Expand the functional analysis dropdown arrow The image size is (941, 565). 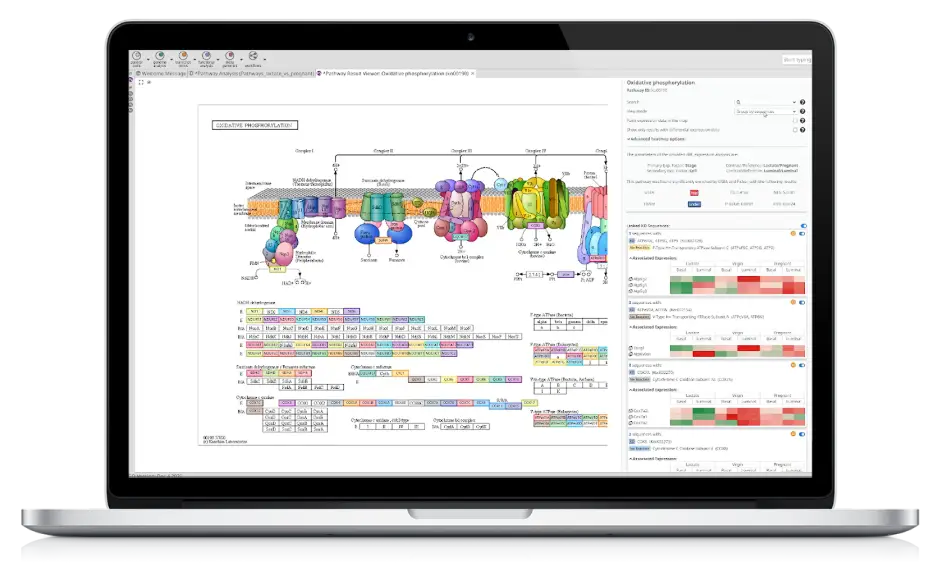218,59
